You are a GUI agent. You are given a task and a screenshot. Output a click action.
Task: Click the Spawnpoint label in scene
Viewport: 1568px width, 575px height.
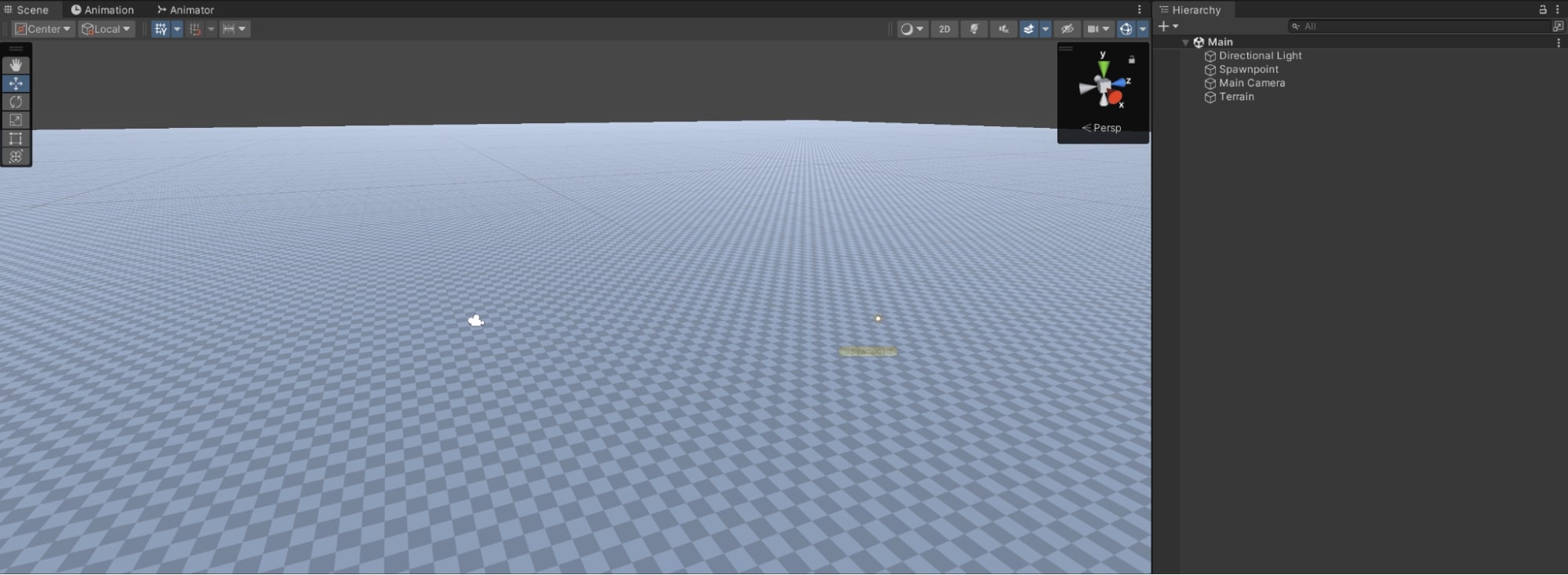pos(867,351)
